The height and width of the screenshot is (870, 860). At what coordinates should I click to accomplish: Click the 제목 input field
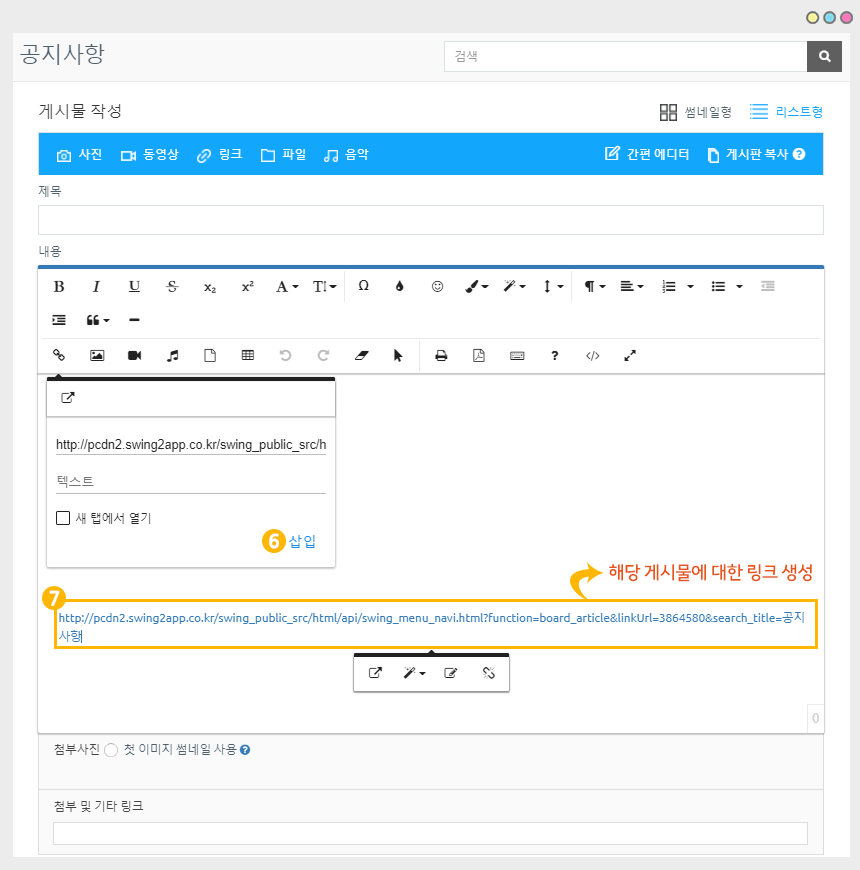(x=430, y=220)
